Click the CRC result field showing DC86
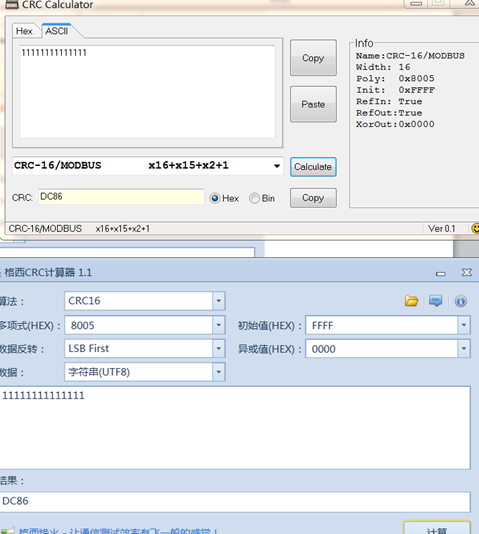The height and width of the screenshot is (534, 479). 121,197
